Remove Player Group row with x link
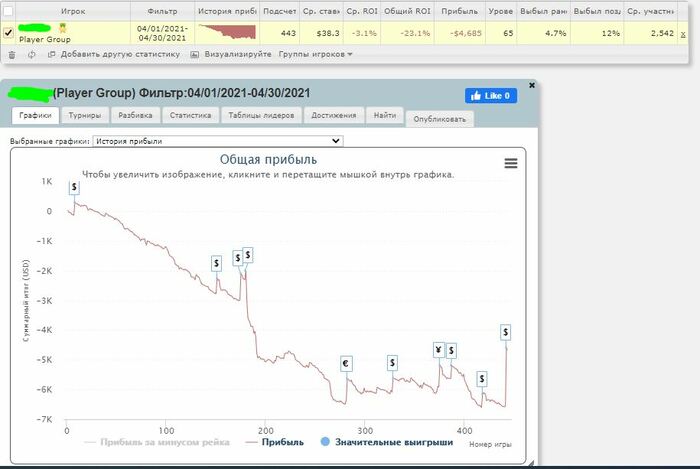 tap(683, 34)
